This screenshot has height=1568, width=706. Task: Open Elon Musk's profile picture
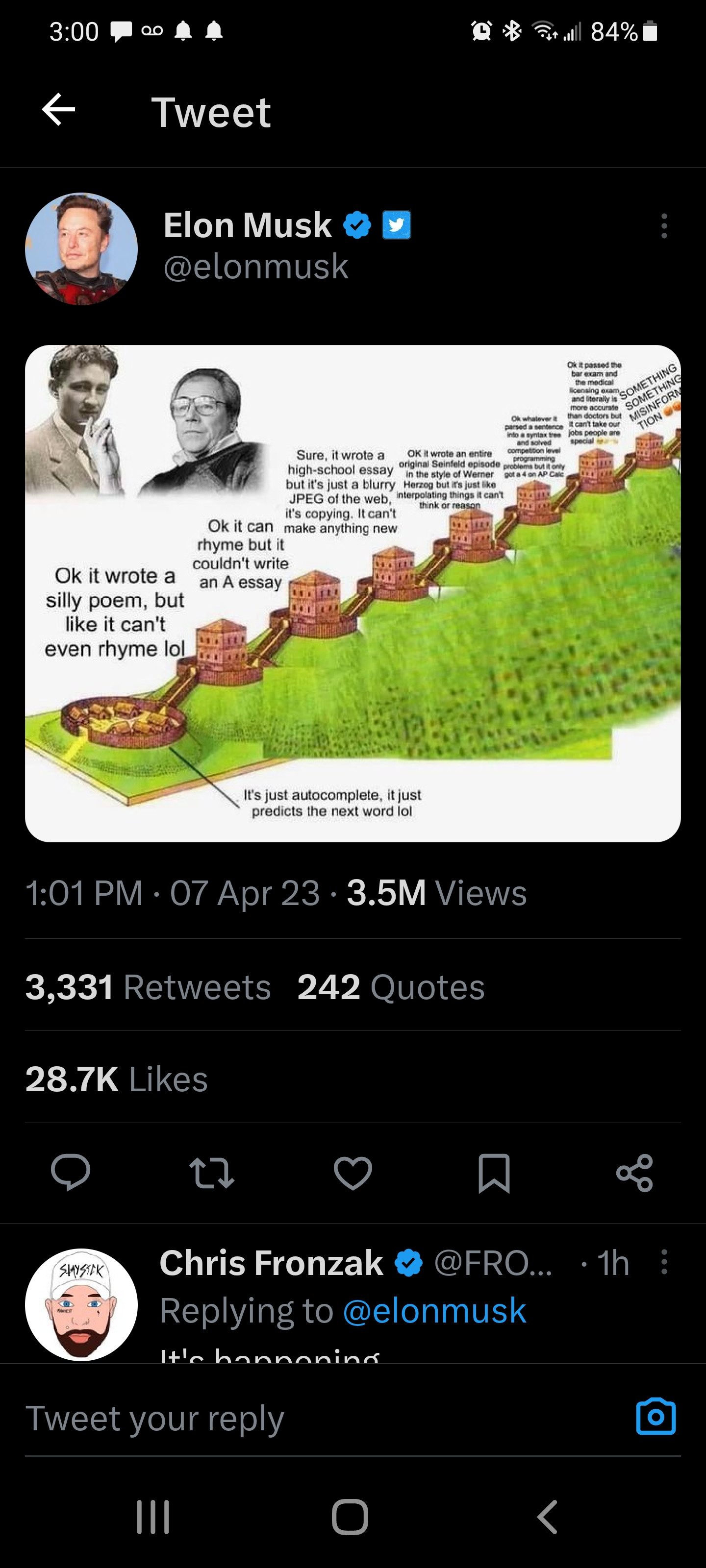point(81,249)
